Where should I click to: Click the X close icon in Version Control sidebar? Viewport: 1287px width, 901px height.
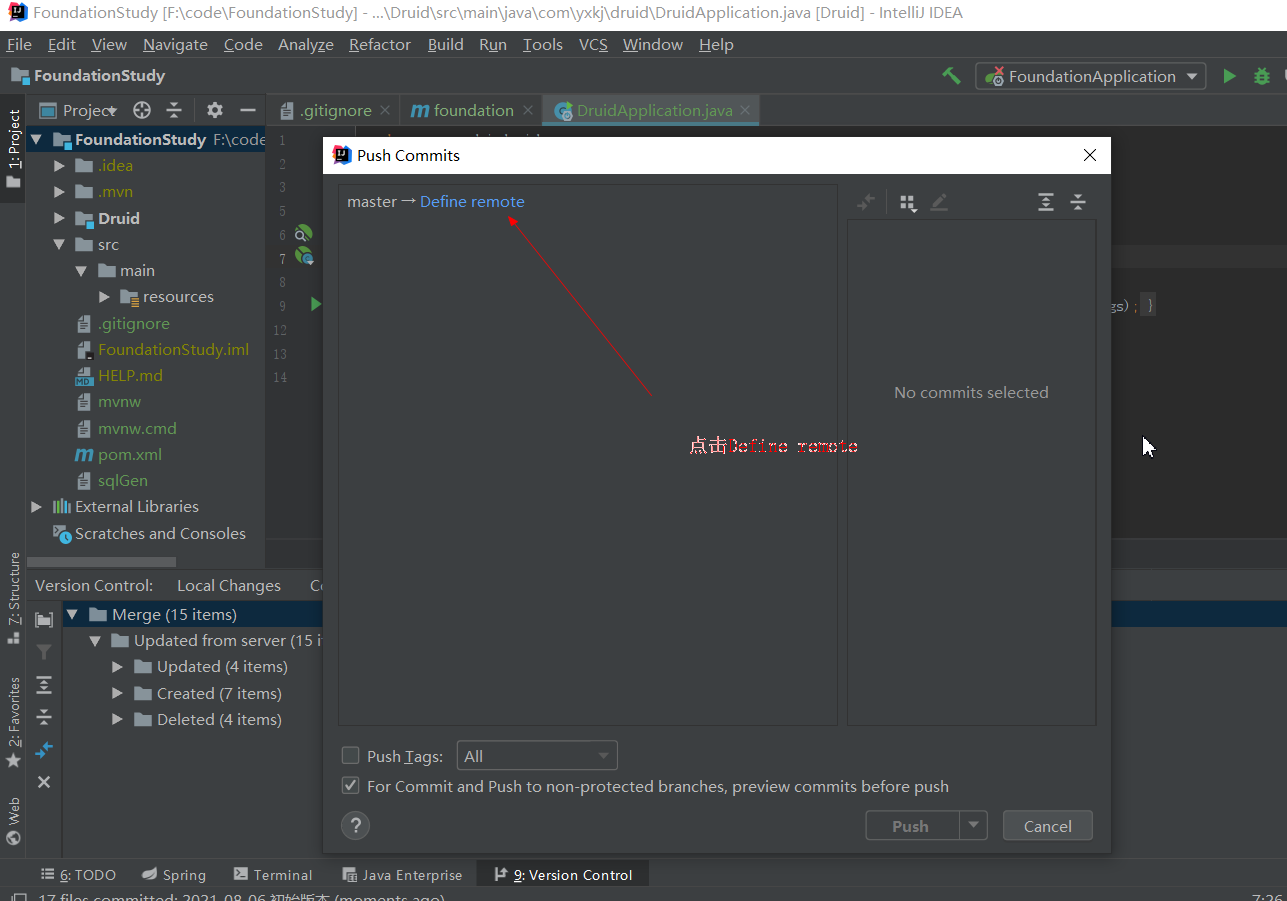pos(44,782)
